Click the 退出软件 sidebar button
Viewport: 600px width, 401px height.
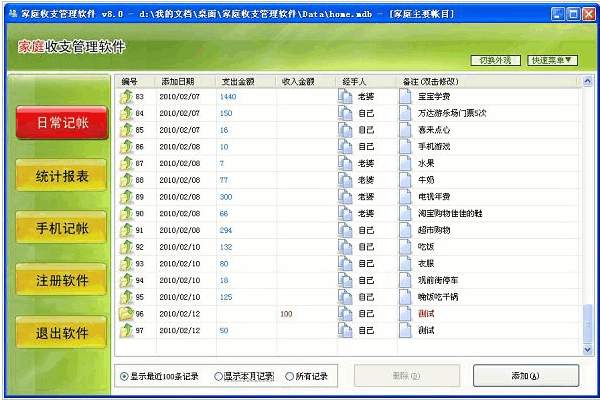[62, 333]
